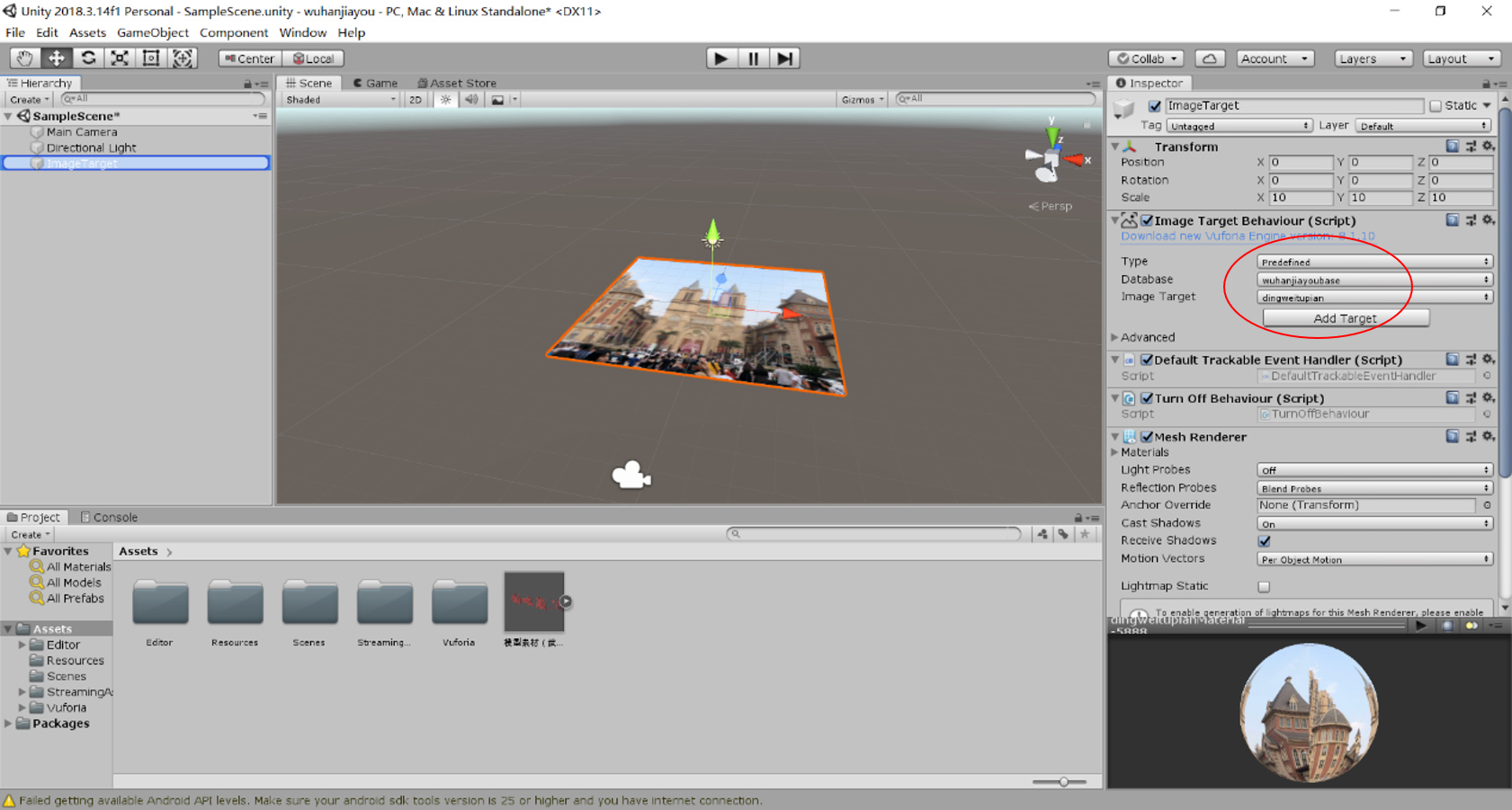Viewport: 1512px width, 810px height.
Task: Open the GameObject menu
Action: pos(152,32)
